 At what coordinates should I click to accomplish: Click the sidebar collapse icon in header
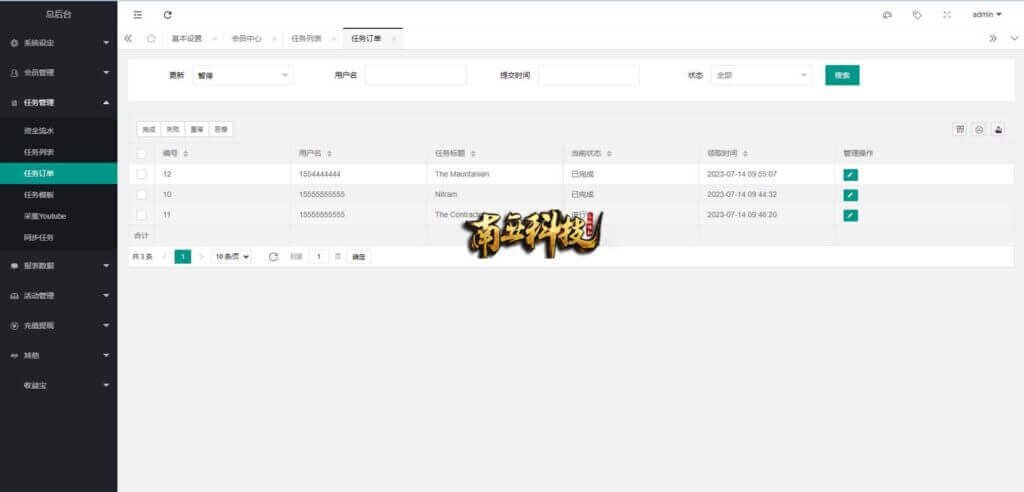coord(138,15)
